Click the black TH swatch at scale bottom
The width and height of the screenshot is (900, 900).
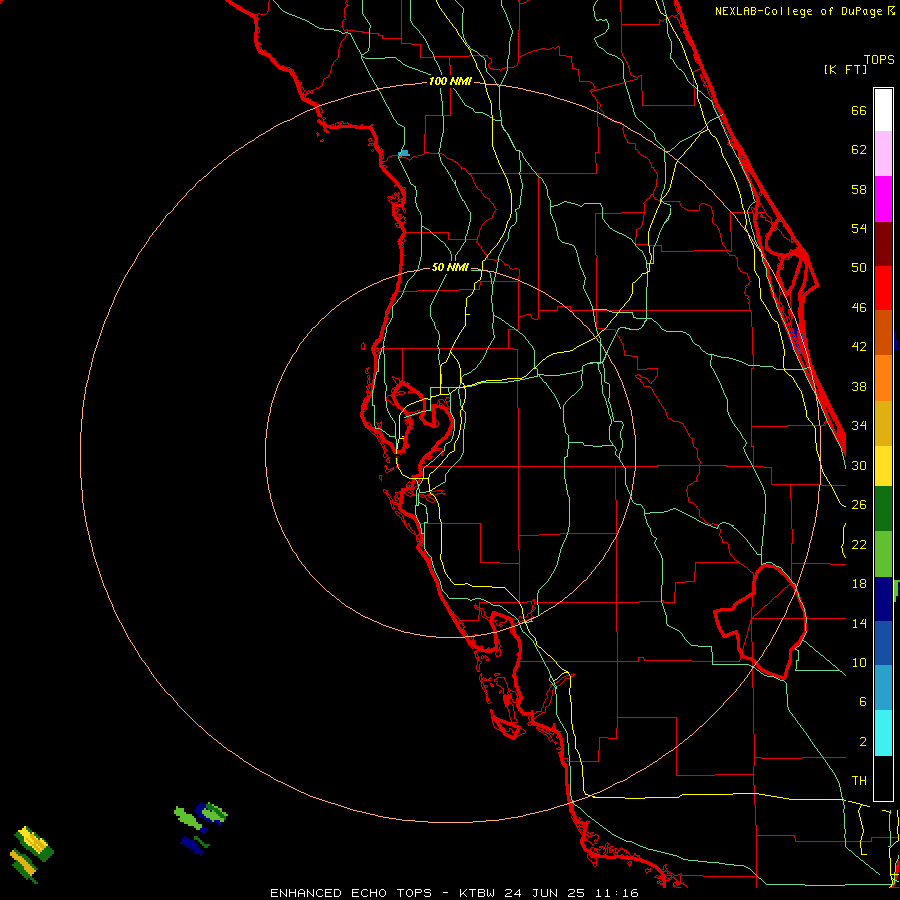point(883,778)
